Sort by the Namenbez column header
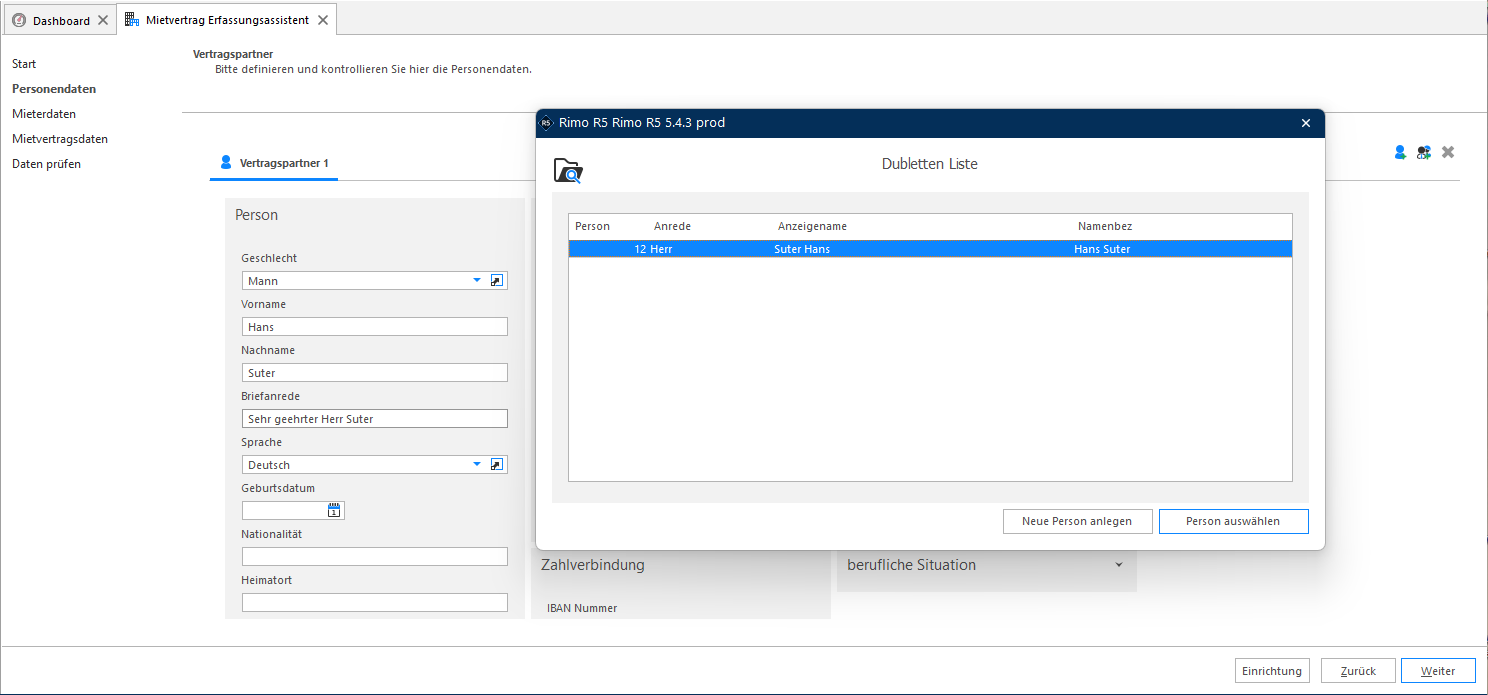The width and height of the screenshot is (1488, 695). (x=1104, y=226)
